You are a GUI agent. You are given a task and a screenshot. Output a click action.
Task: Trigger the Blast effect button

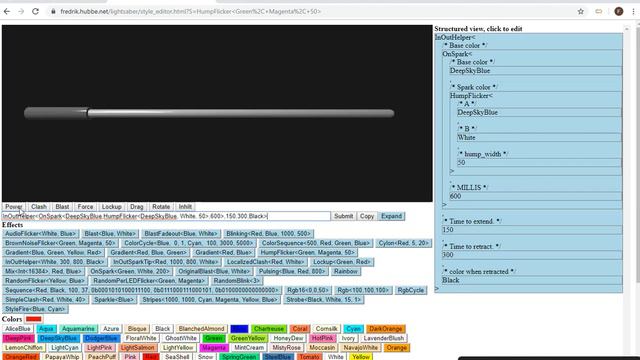tap(62, 207)
